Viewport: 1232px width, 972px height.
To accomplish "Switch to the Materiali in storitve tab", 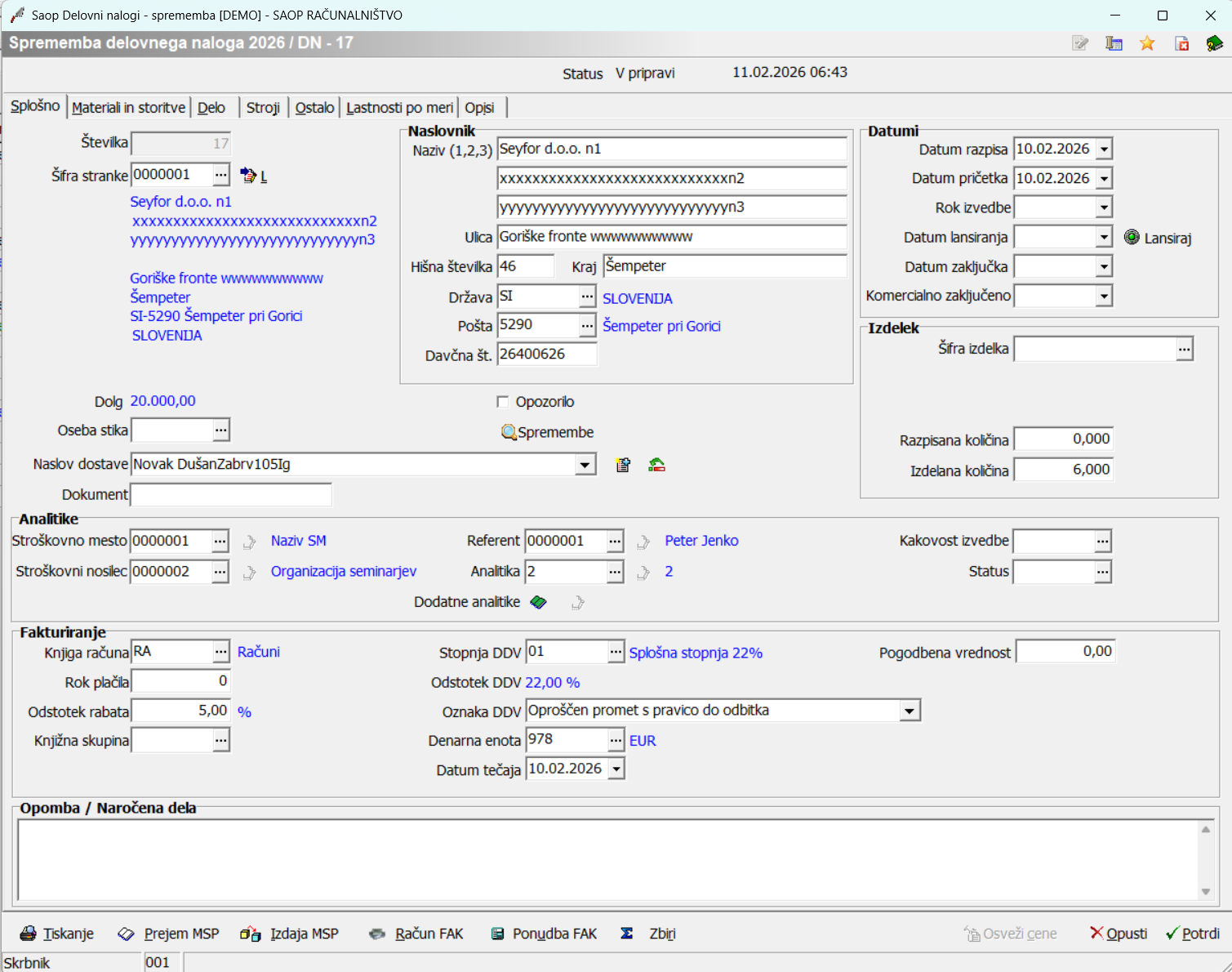I will click(128, 108).
